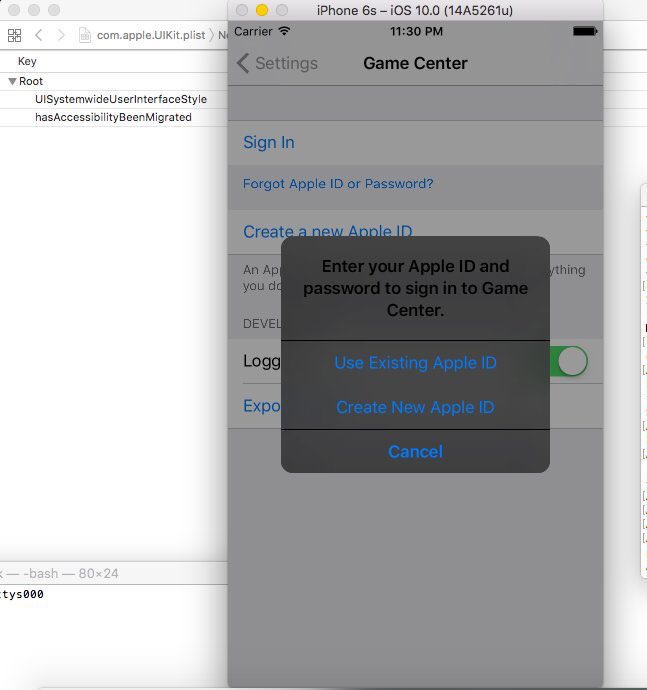Click the ttys000 text in terminal
The height and width of the screenshot is (690, 647).
[22, 594]
